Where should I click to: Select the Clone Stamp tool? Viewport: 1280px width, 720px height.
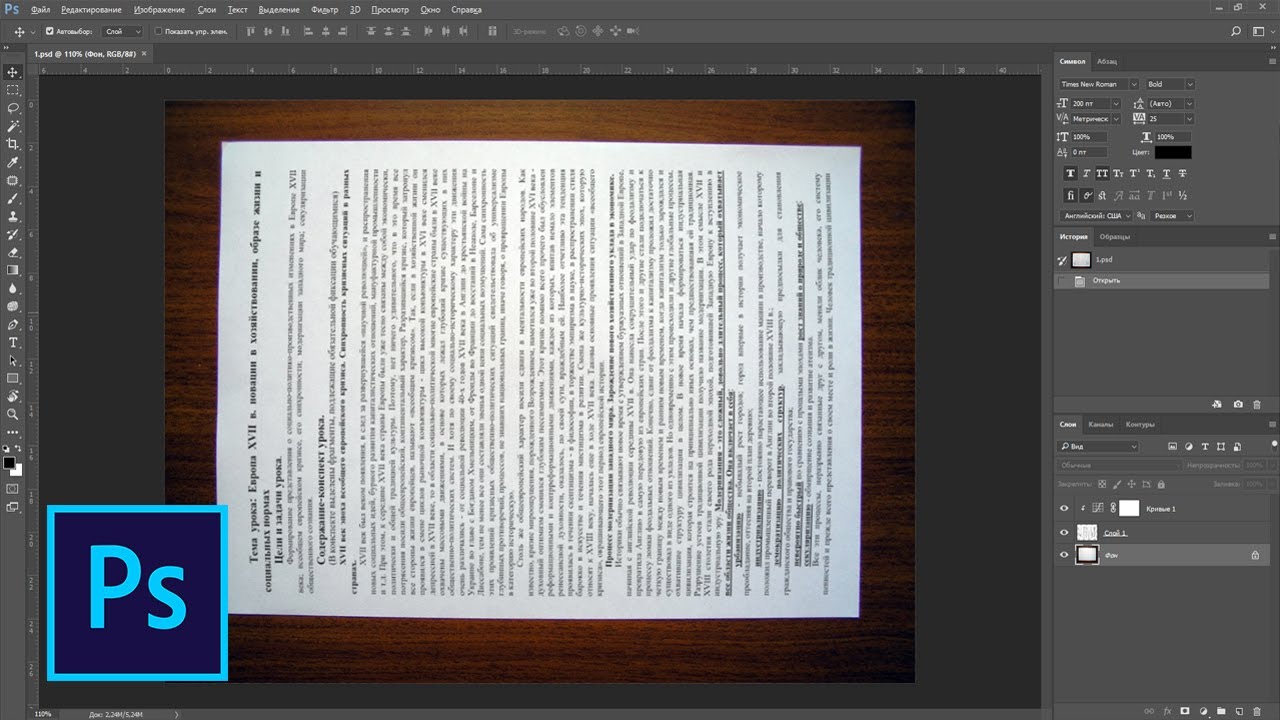13,216
